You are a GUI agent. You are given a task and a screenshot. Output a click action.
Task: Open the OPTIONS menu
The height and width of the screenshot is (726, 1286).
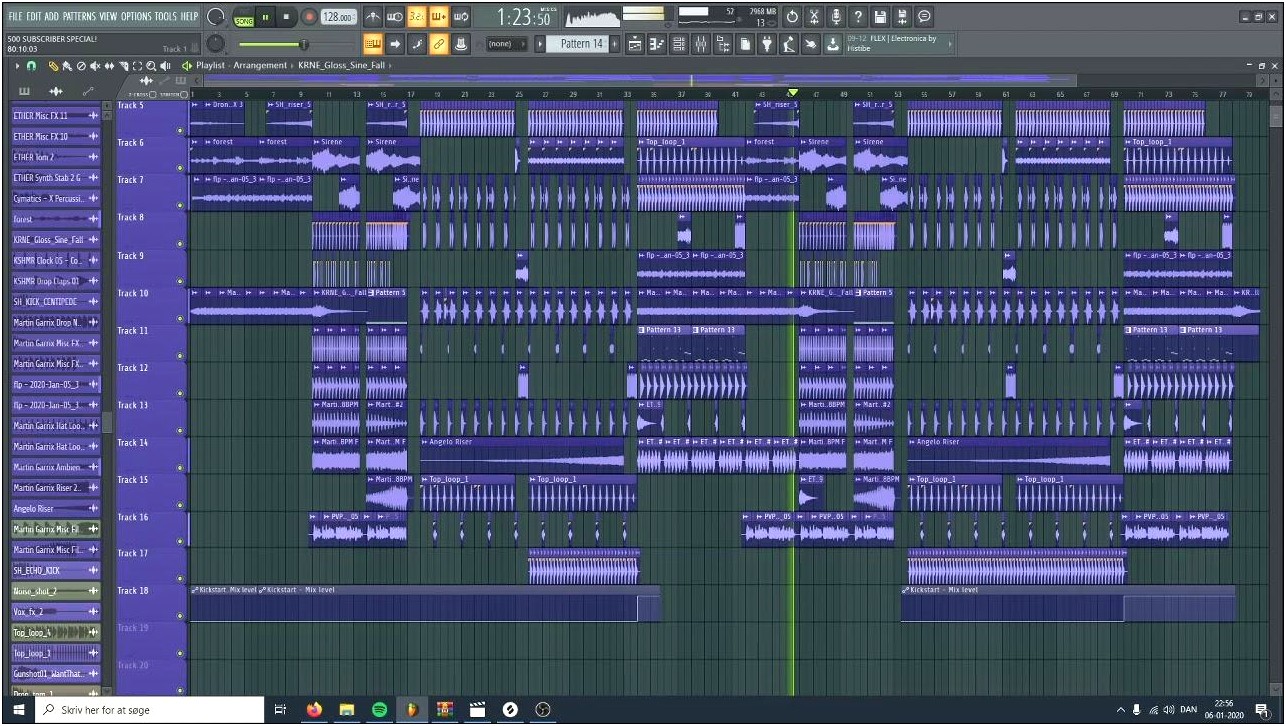pos(135,17)
